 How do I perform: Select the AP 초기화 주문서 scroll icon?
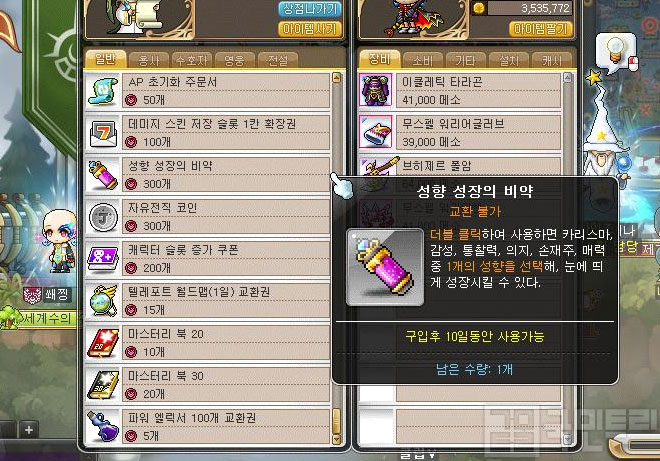[x=102, y=90]
